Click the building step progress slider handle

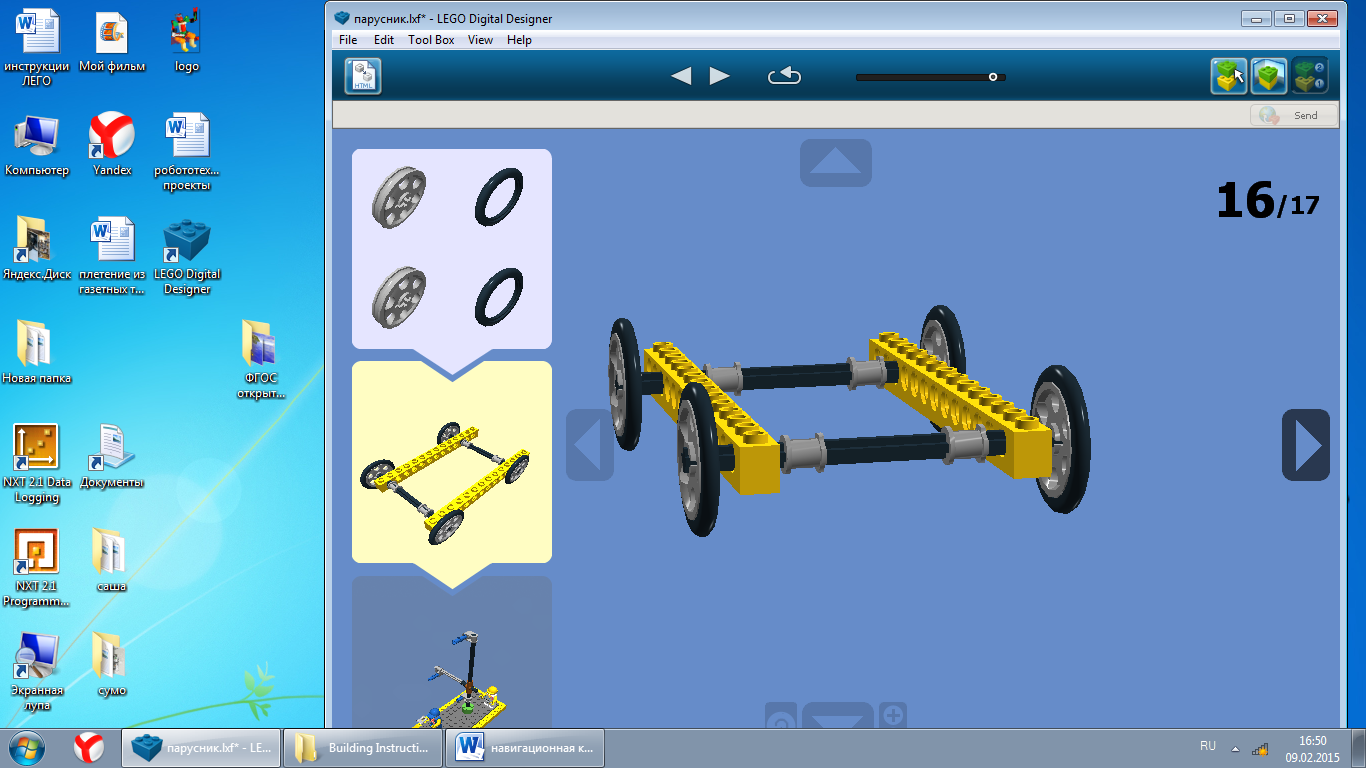[x=993, y=77]
